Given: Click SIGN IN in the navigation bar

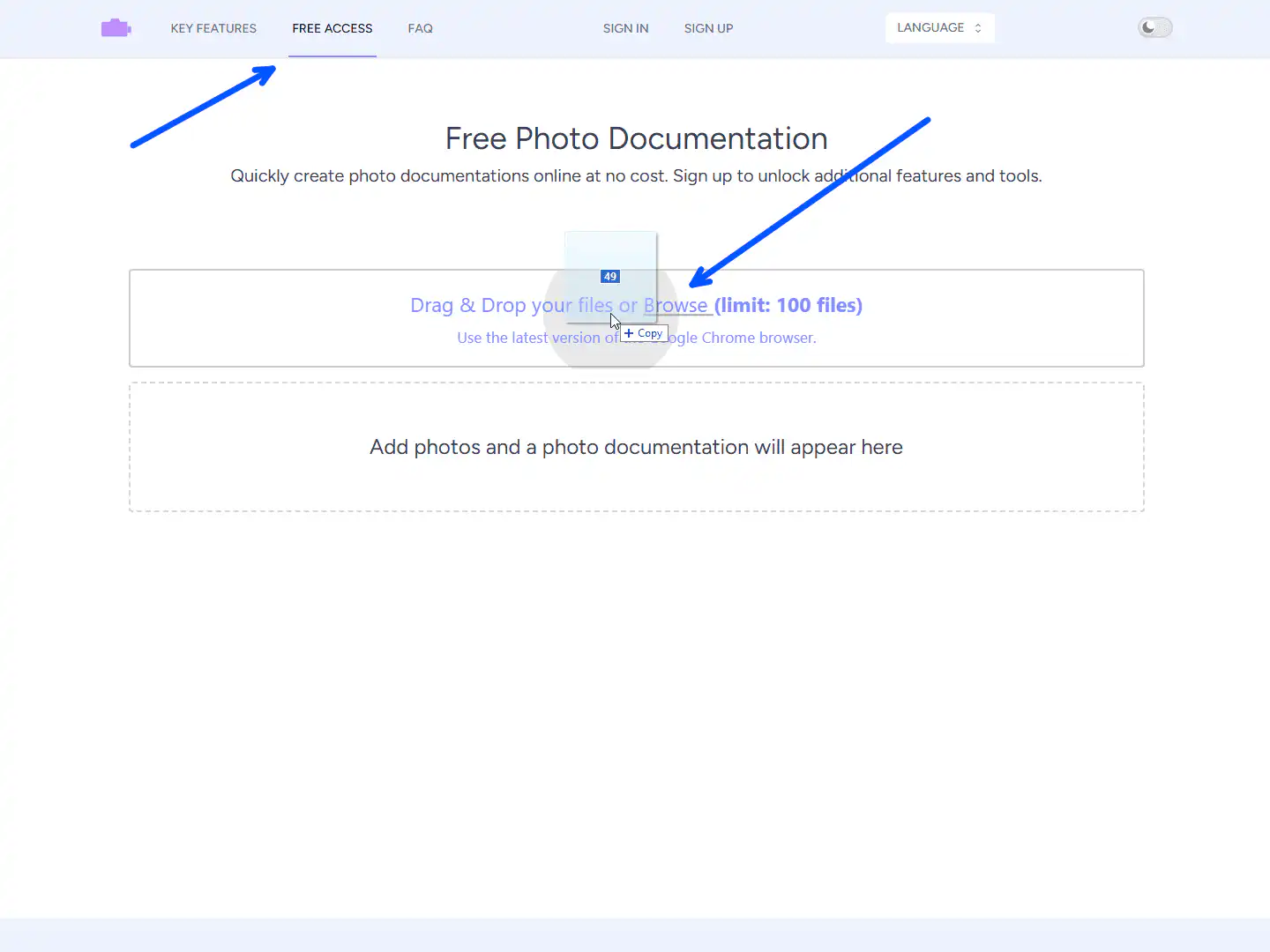Looking at the screenshot, I should coord(625,28).
